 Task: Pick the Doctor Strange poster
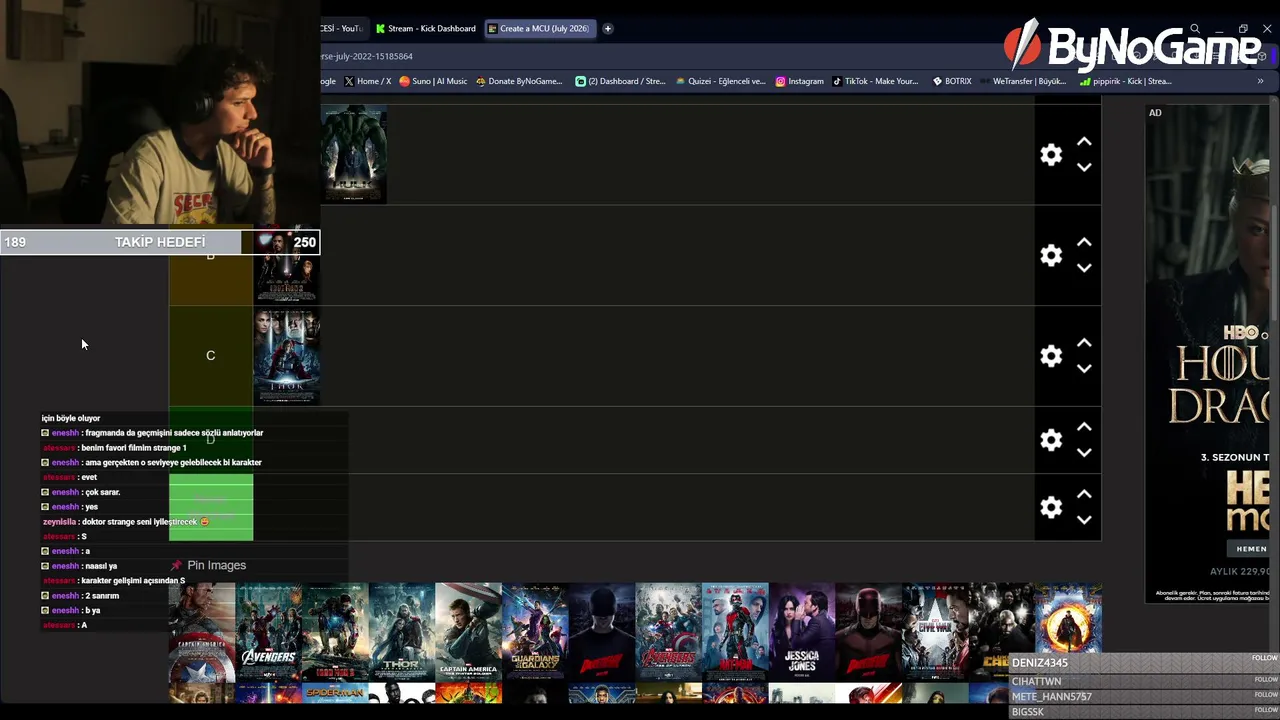pyautogui.click(x=1068, y=620)
